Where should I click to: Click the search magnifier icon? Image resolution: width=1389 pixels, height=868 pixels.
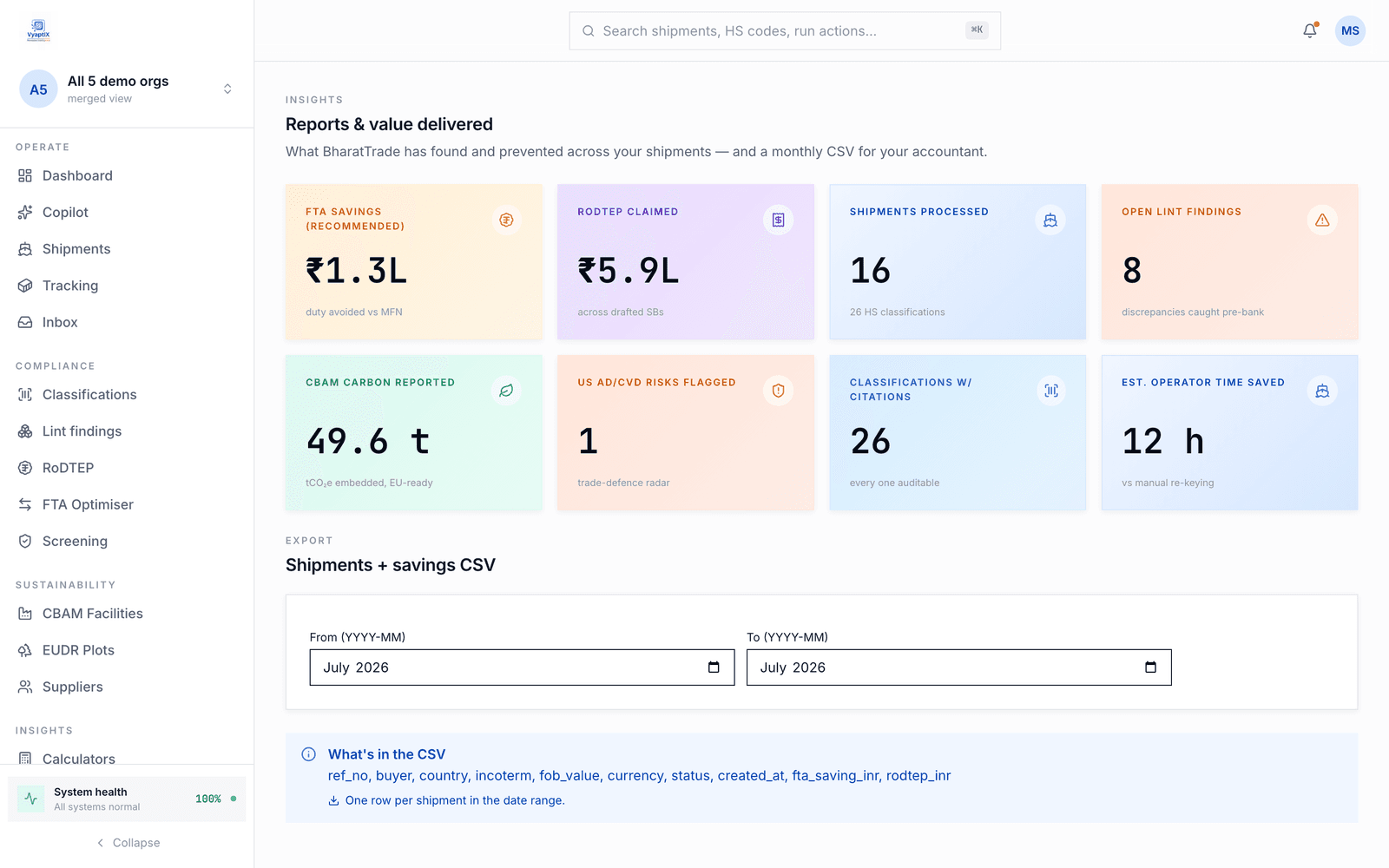589,31
